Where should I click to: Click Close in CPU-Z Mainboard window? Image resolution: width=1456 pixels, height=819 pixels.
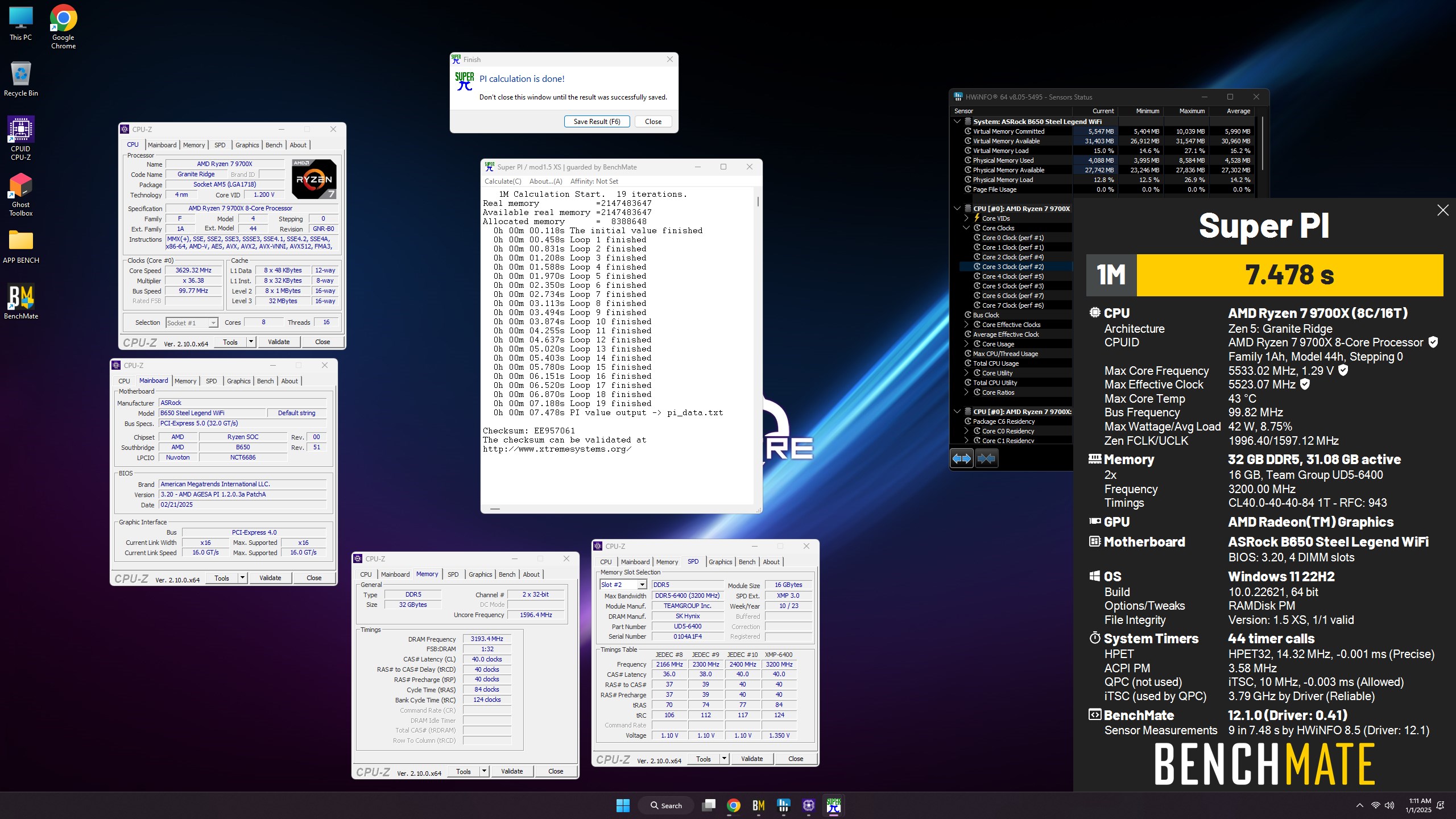tap(314, 578)
